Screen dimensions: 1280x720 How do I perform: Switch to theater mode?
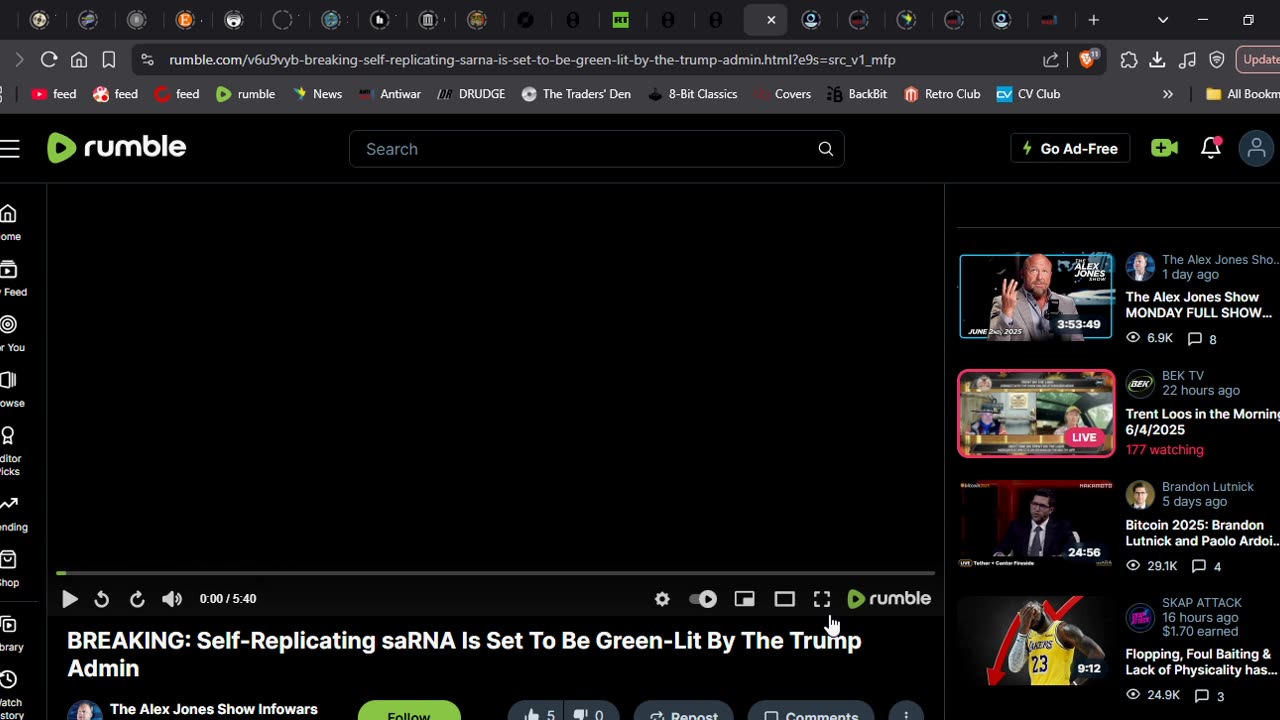pyautogui.click(x=784, y=599)
